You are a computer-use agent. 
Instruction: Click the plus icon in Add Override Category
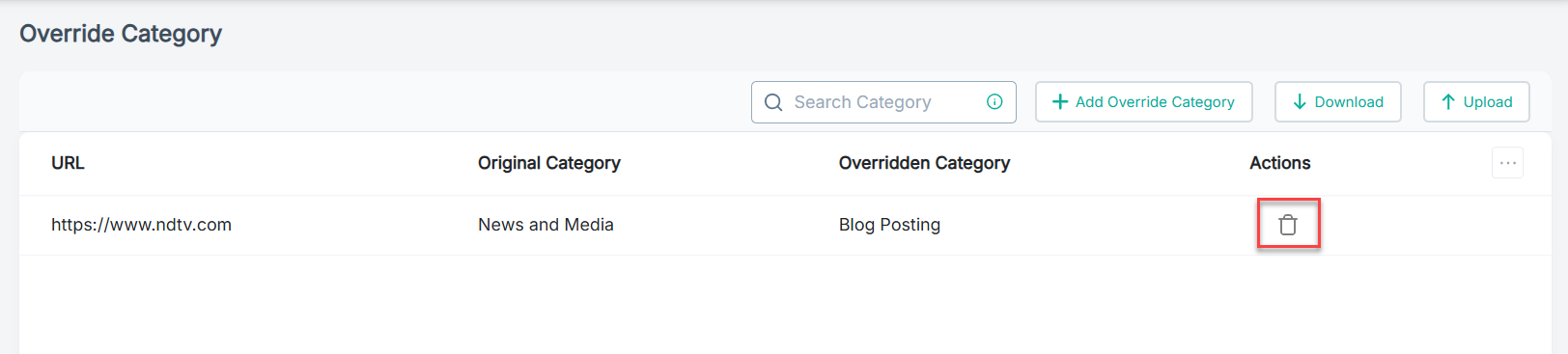(1060, 102)
